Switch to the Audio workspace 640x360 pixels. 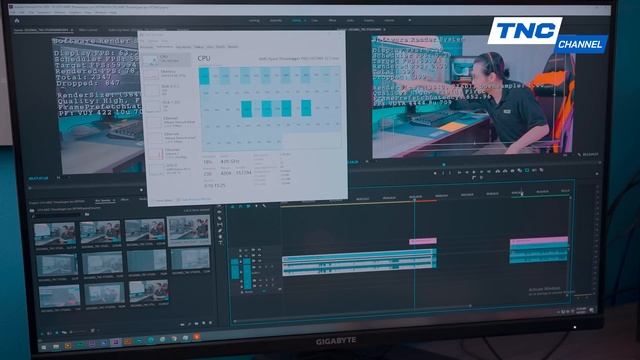coord(350,20)
